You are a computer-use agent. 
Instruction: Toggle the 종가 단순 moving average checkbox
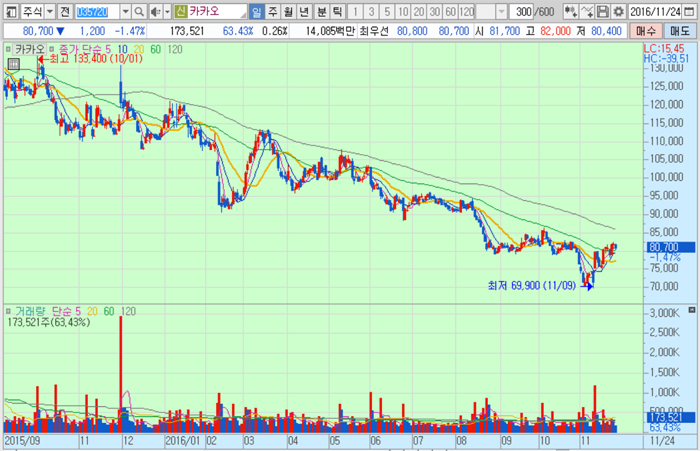pos(52,49)
